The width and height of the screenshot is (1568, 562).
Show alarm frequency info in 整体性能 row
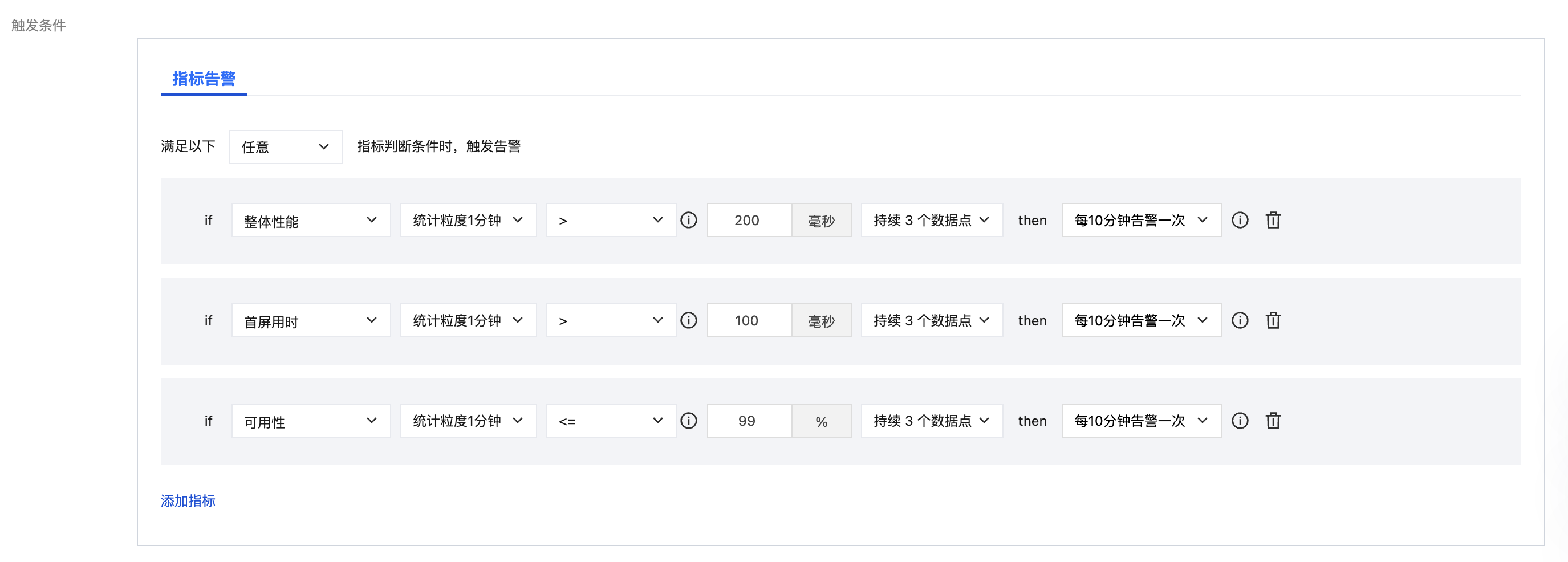(1240, 220)
